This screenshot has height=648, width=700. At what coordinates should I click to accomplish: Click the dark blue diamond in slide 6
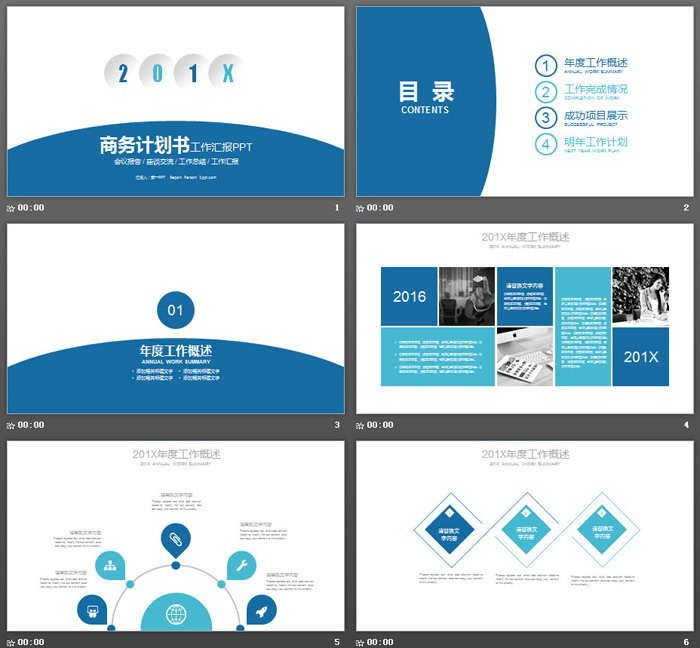tap(449, 530)
